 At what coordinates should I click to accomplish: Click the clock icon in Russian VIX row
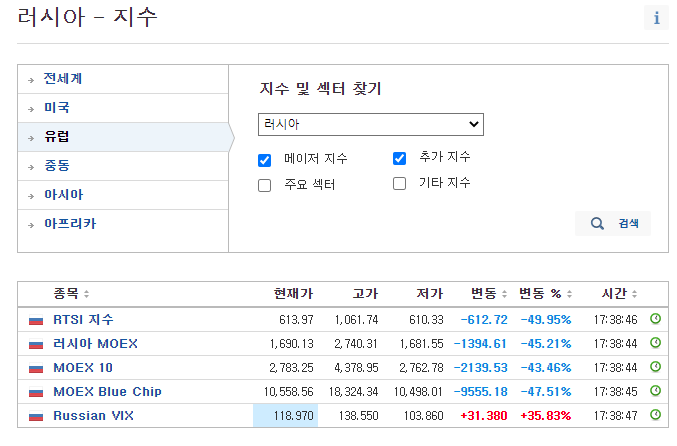(x=655, y=415)
